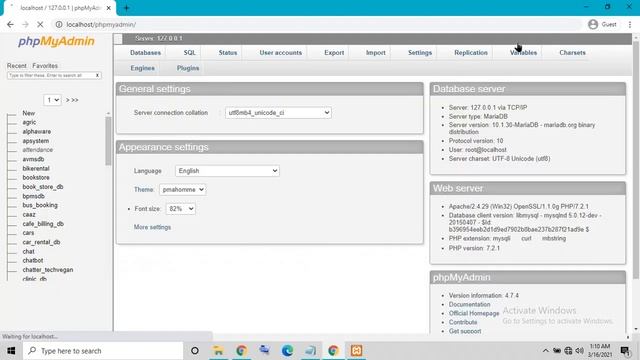This screenshot has width=640, height=360.
Task: Select New in the database tree
Action: (29, 113)
